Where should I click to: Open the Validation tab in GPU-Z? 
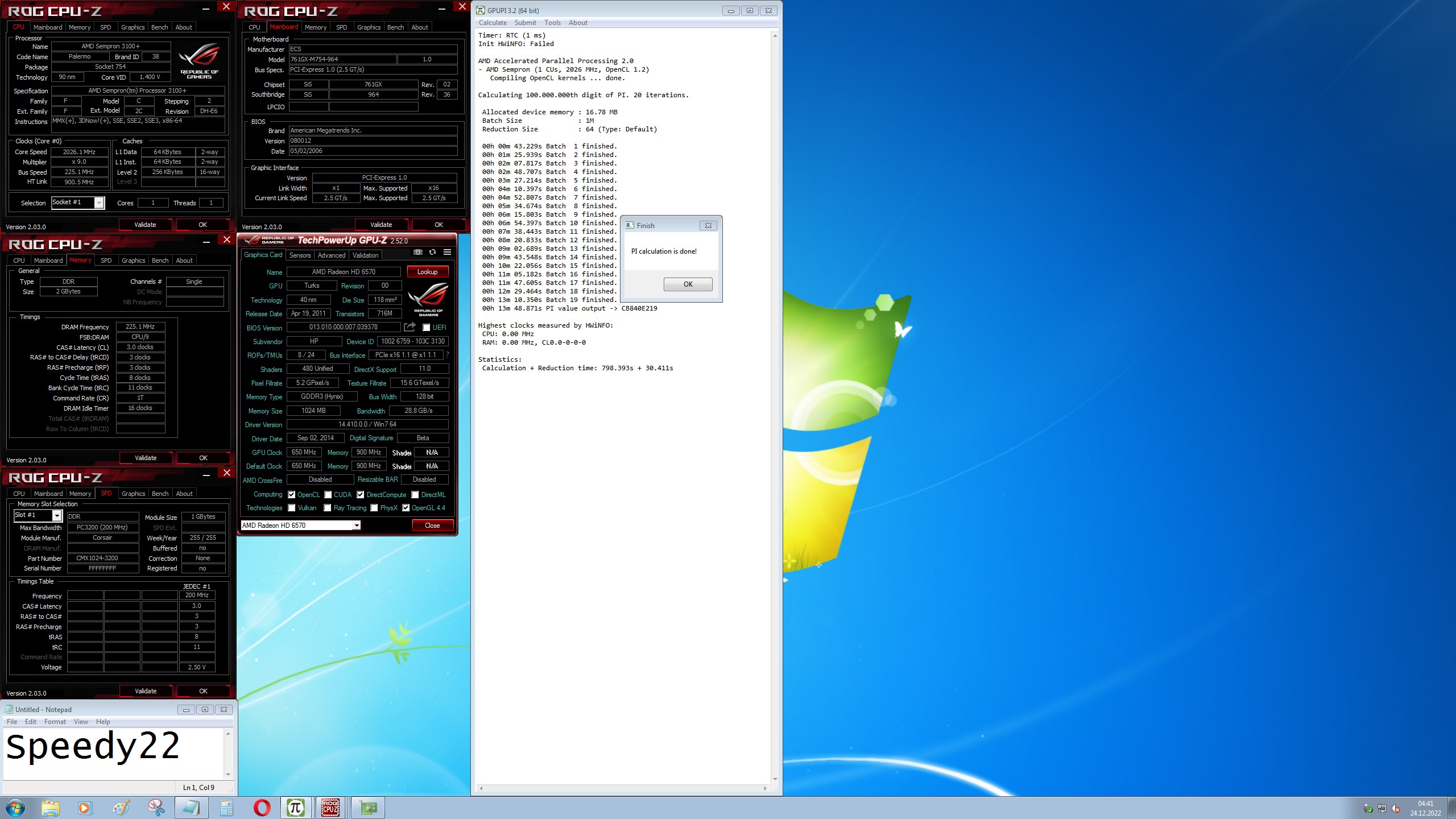[365, 255]
